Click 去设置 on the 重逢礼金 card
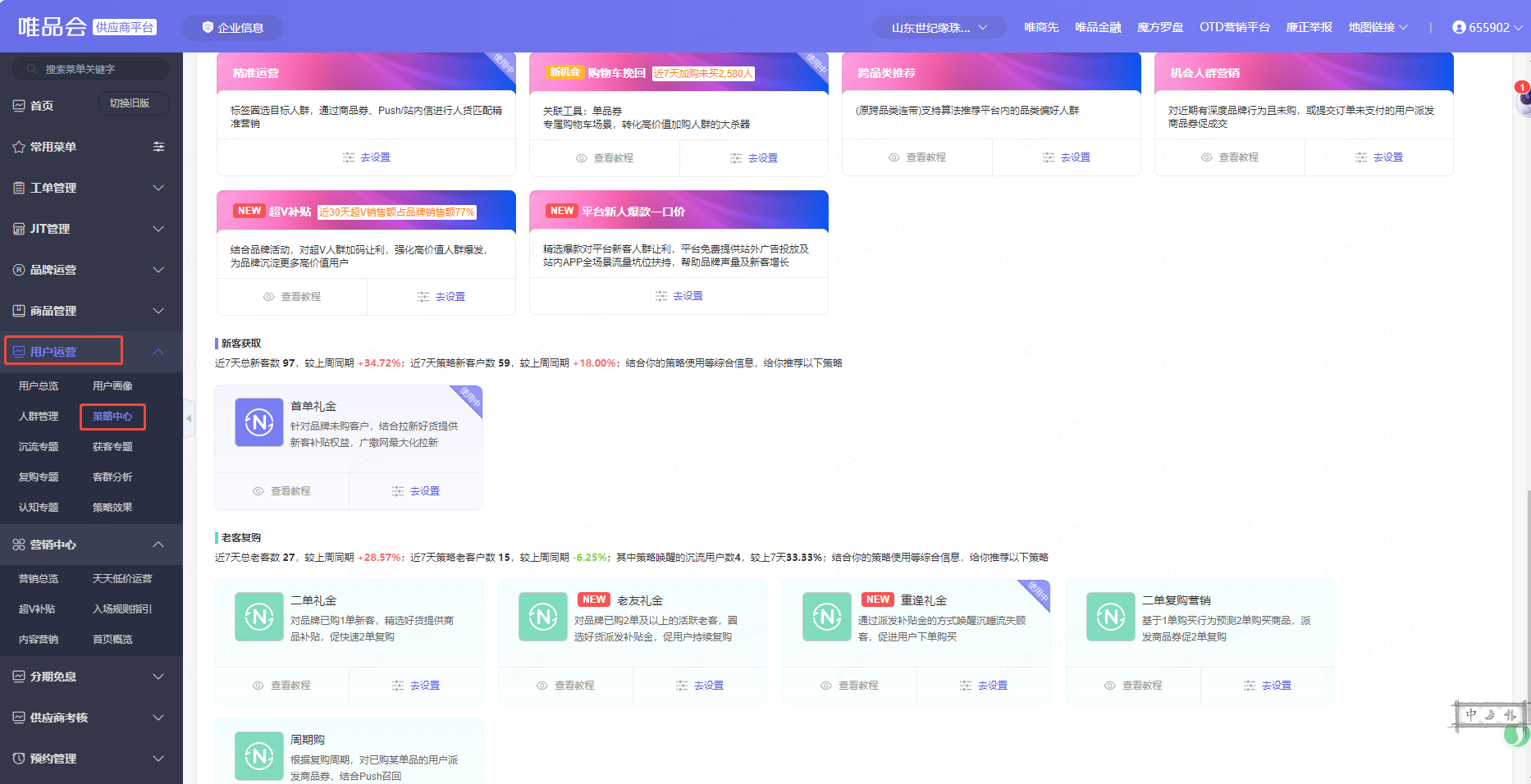 (984, 686)
